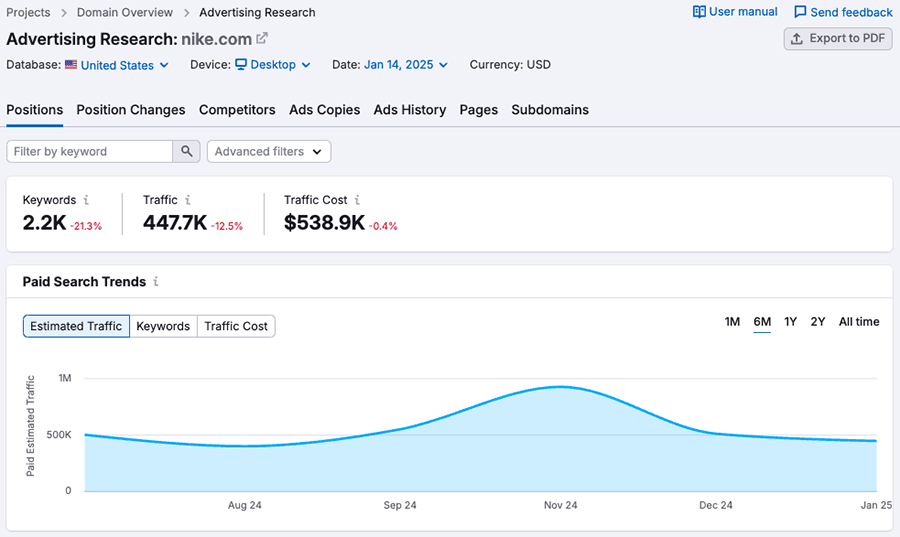Image resolution: width=900 pixels, height=537 pixels.
Task: Open the Send feedback link
Action: coord(843,12)
